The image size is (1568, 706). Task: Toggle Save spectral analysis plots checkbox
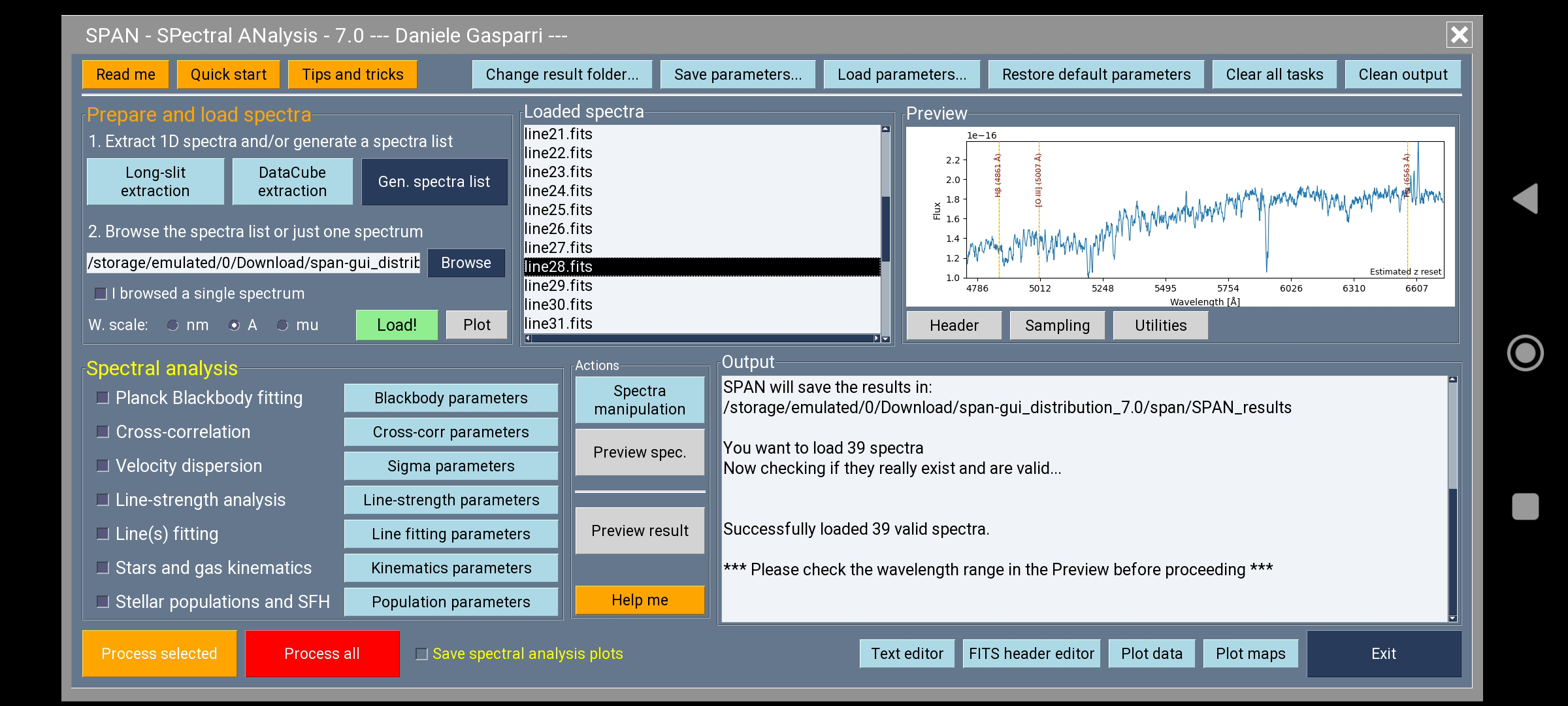(422, 654)
